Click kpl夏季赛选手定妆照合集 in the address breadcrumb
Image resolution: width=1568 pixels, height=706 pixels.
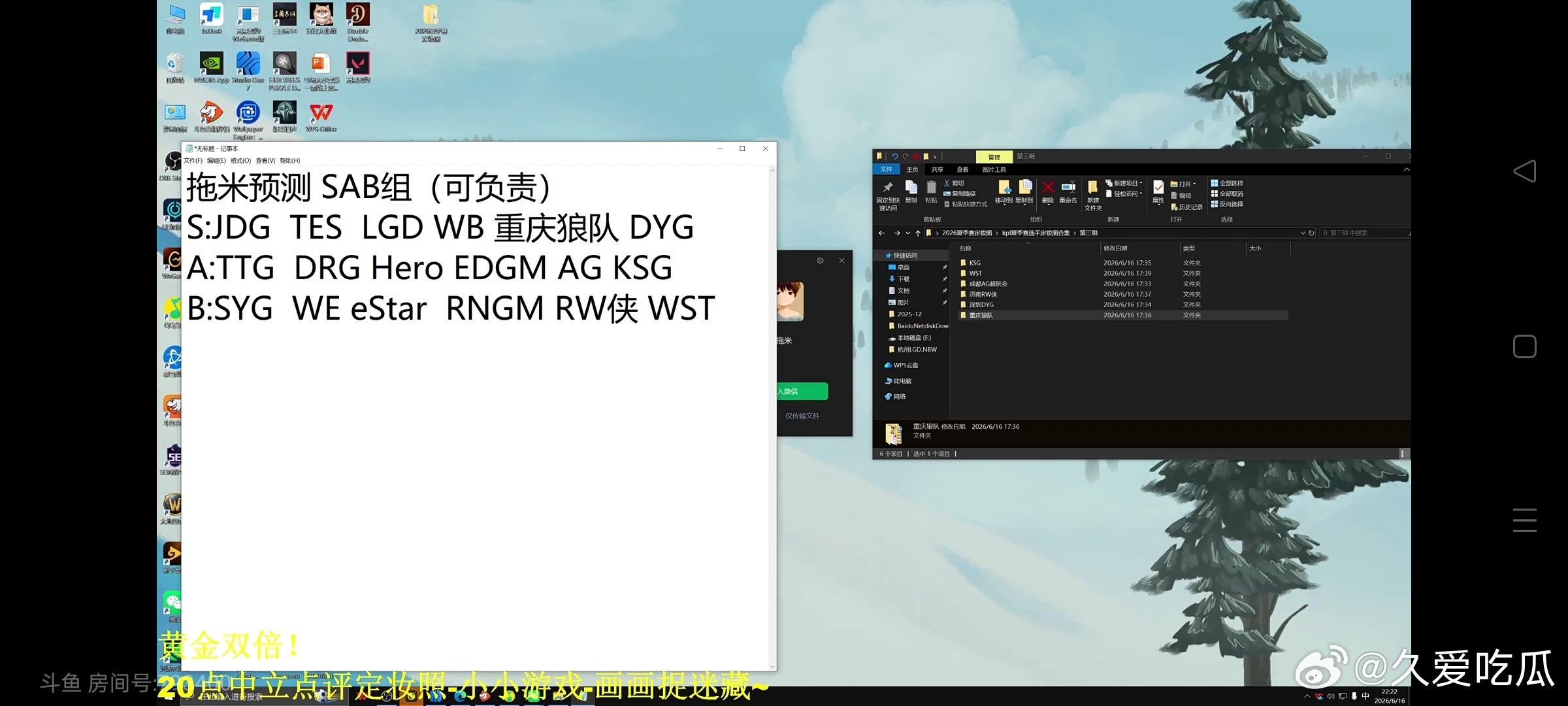1036,233
